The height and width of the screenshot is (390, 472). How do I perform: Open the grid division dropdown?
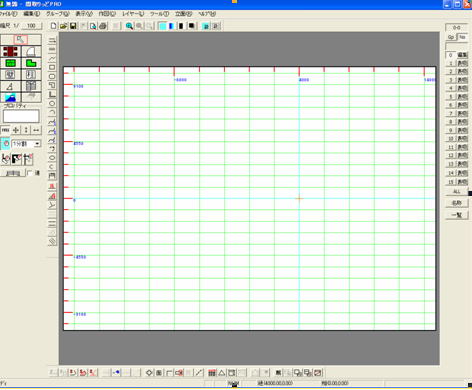coord(37,144)
